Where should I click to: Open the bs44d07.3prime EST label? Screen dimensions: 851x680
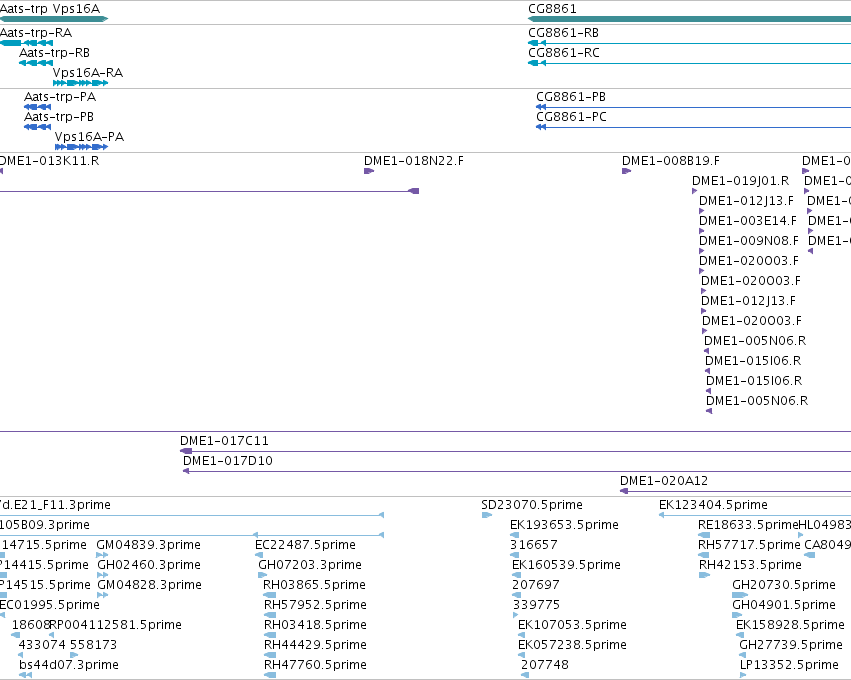(x=68, y=665)
